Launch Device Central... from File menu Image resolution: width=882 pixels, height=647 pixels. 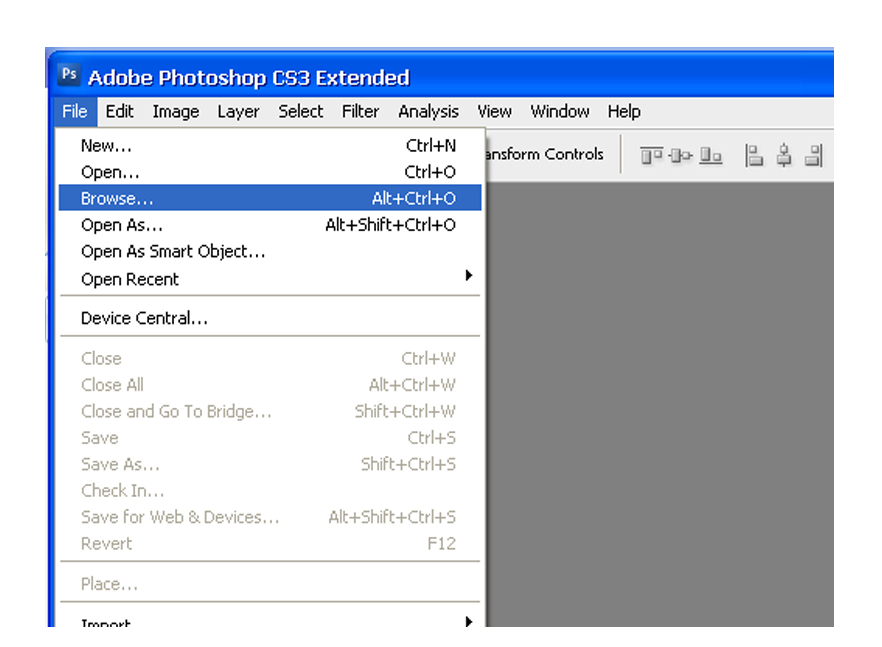(270, 318)
